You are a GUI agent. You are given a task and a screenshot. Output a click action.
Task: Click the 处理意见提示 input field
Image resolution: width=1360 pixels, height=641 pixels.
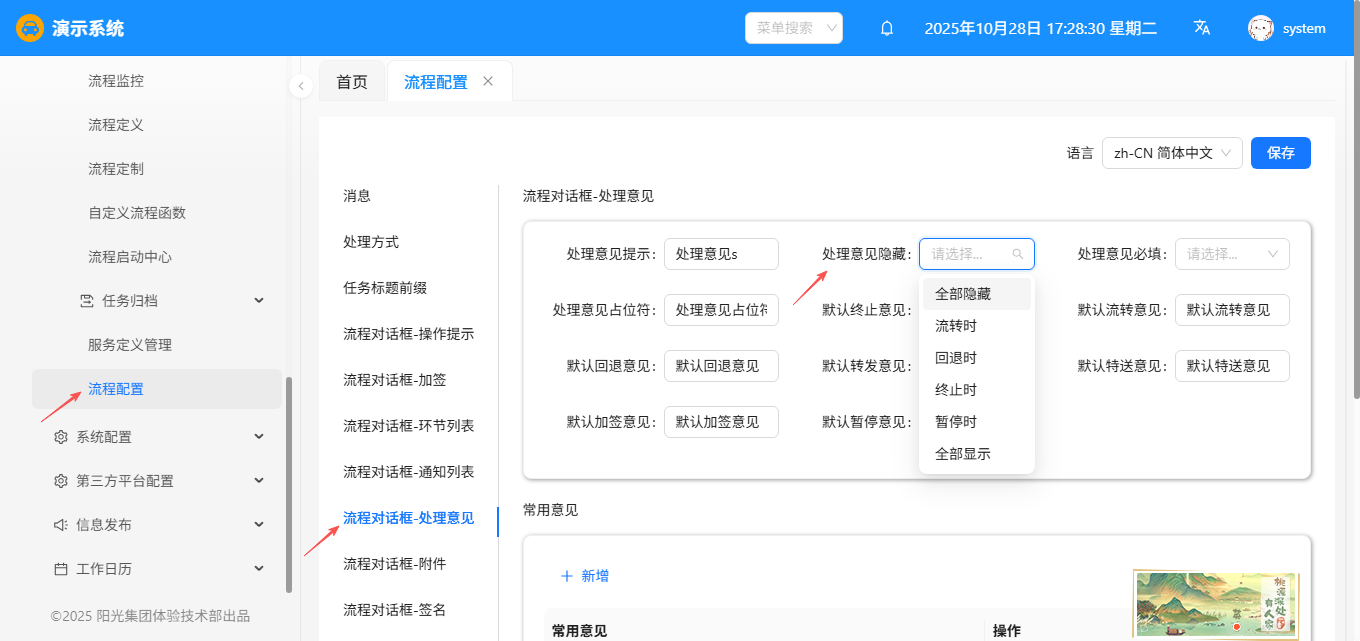tap(721, 254)
